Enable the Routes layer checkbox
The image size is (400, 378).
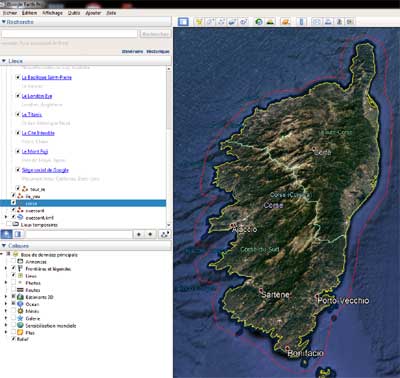[x=13, y=290]
